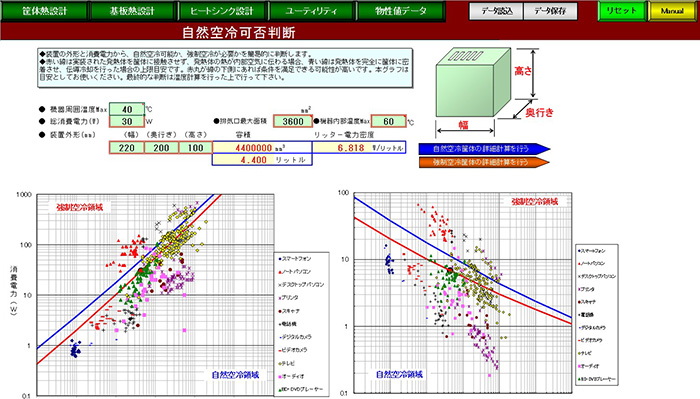Screen dimensions: 700x399
Task: Select 電話機 in right chart legend
Action: click(586, 315)
